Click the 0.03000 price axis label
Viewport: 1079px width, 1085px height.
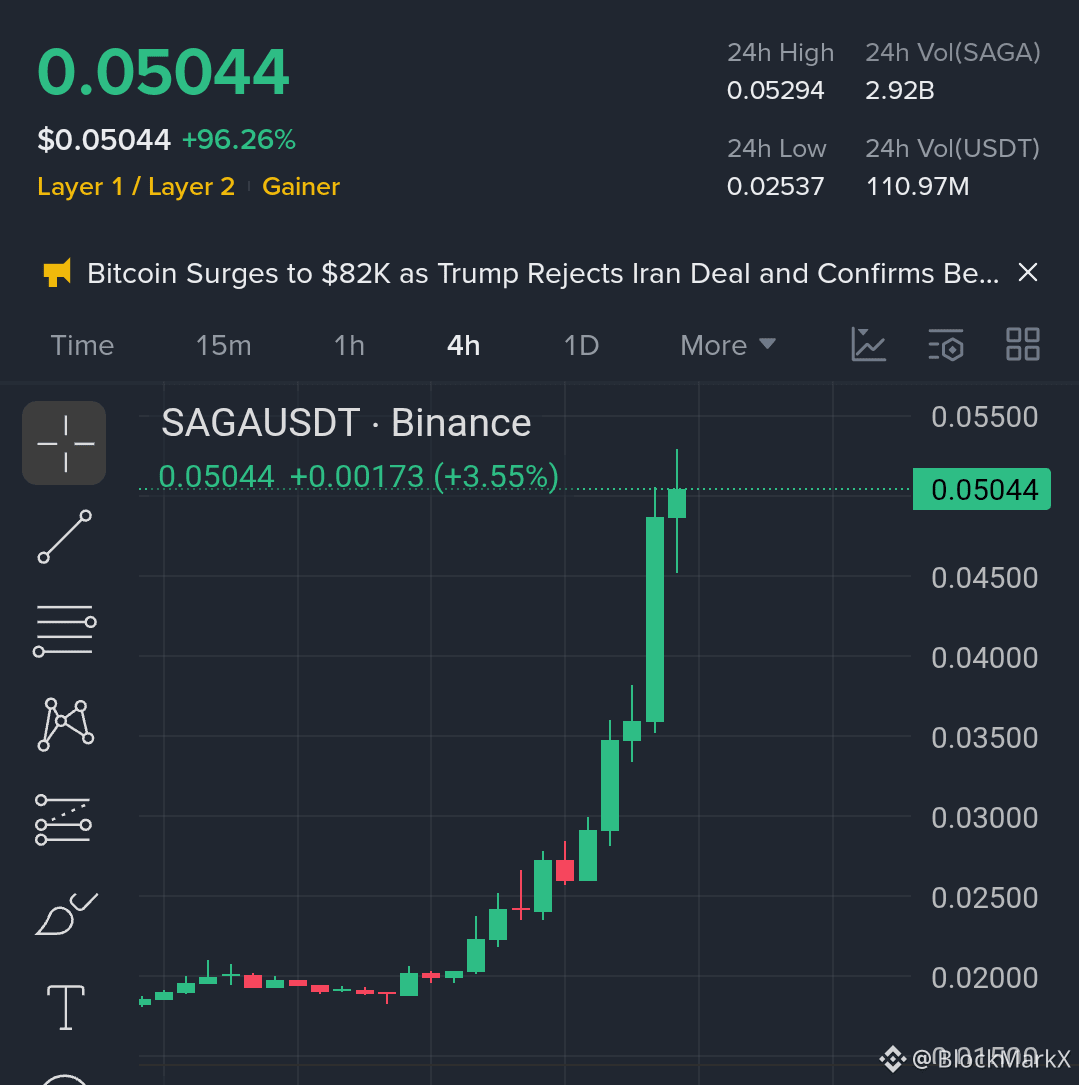click(x=984, y=818)
